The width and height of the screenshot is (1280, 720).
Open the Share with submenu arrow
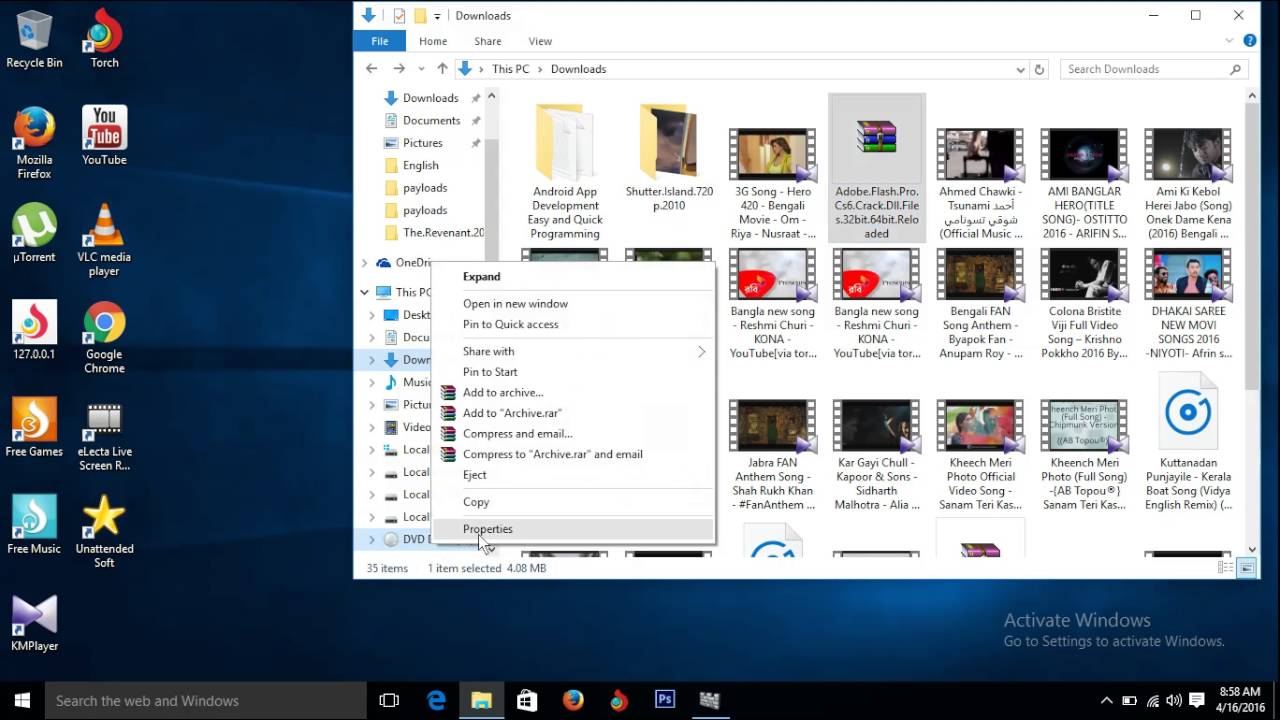coord(701,351)
